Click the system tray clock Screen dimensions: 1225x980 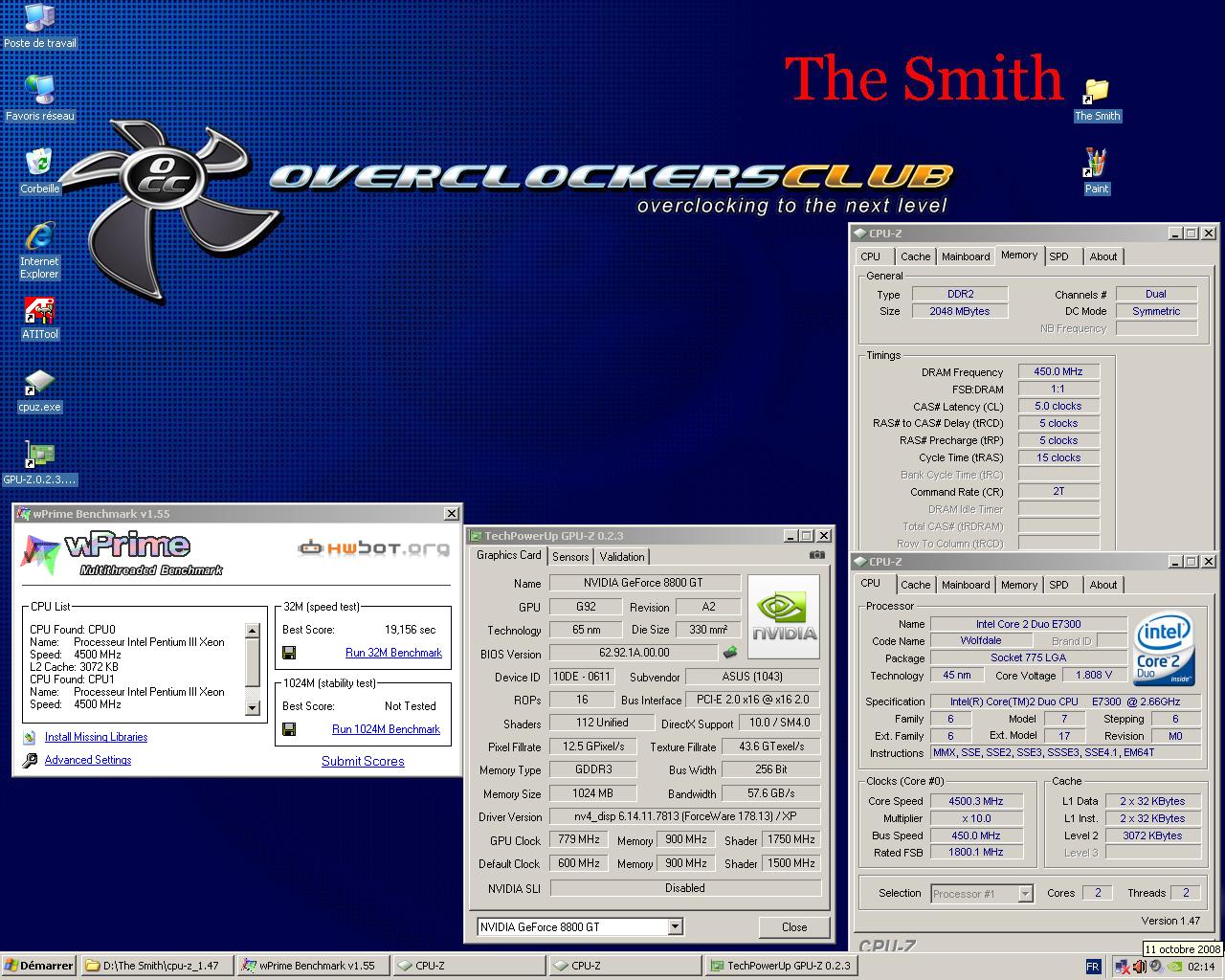click(1201, 967)
